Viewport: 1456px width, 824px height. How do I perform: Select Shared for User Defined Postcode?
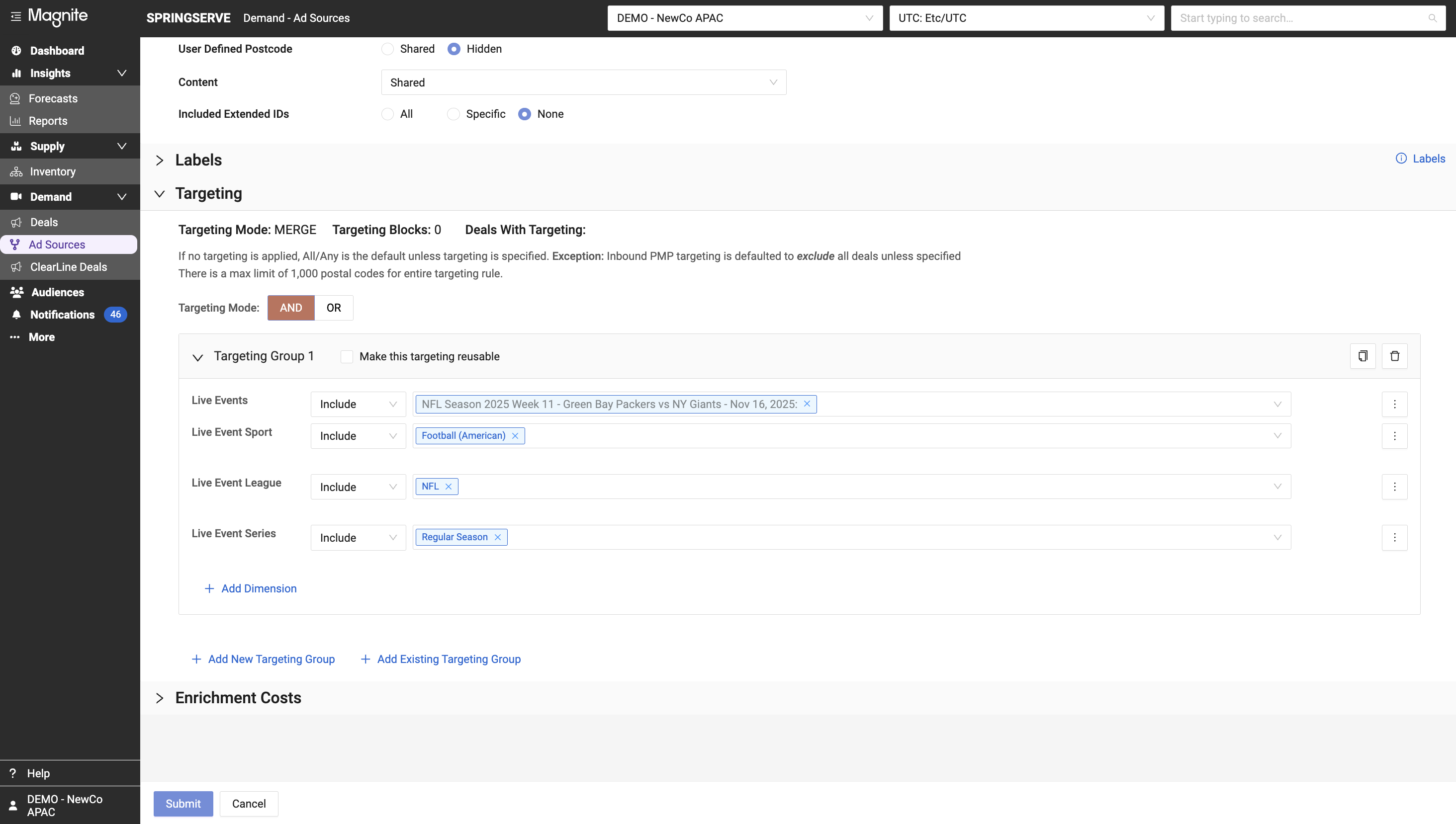[x=388, y=49]
